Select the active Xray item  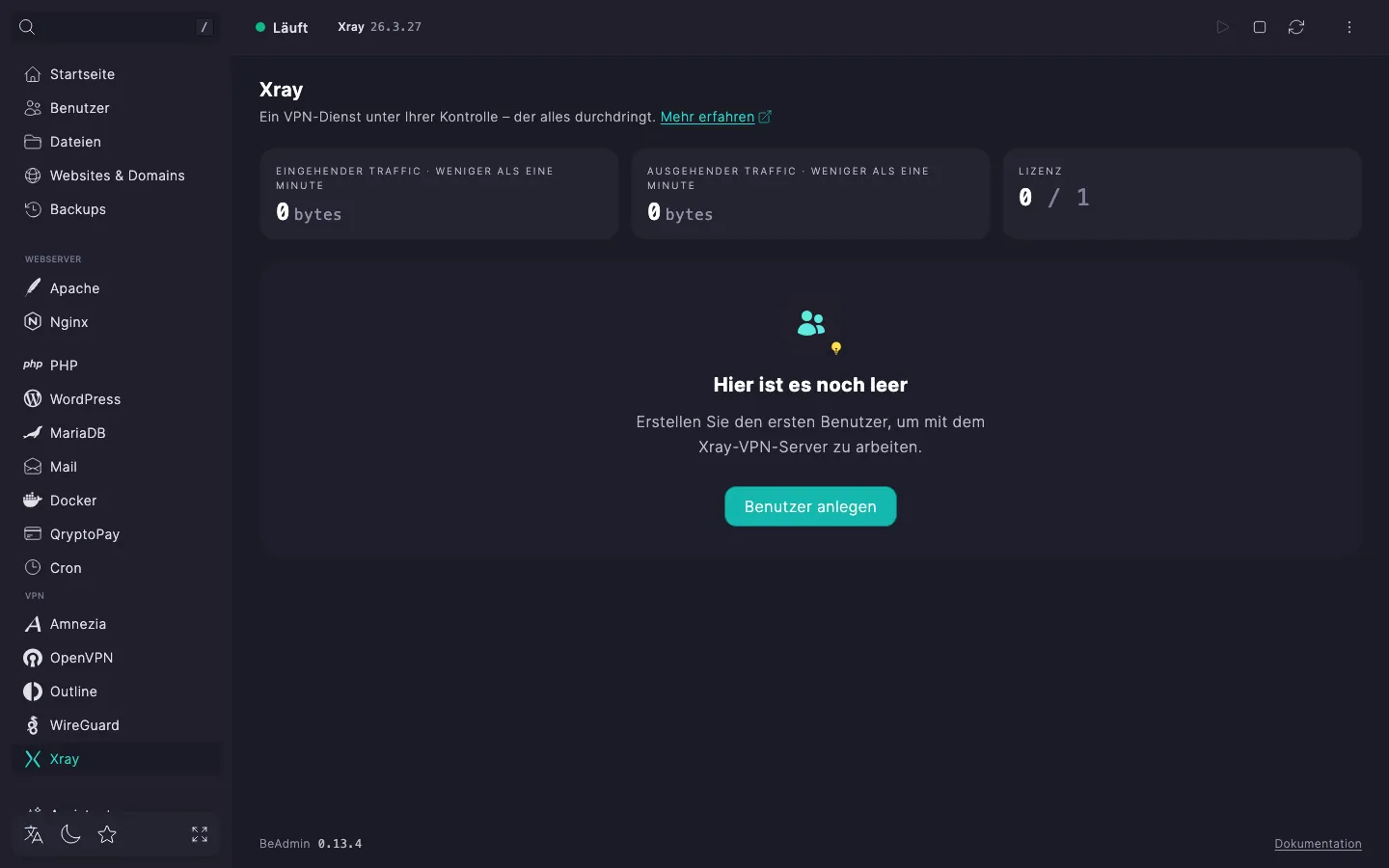pos(116,759)
